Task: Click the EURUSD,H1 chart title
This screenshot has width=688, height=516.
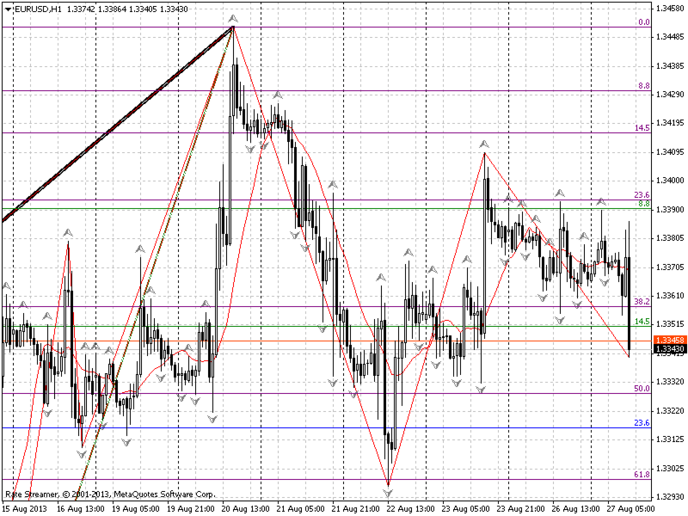Action: tap(39, 9)
